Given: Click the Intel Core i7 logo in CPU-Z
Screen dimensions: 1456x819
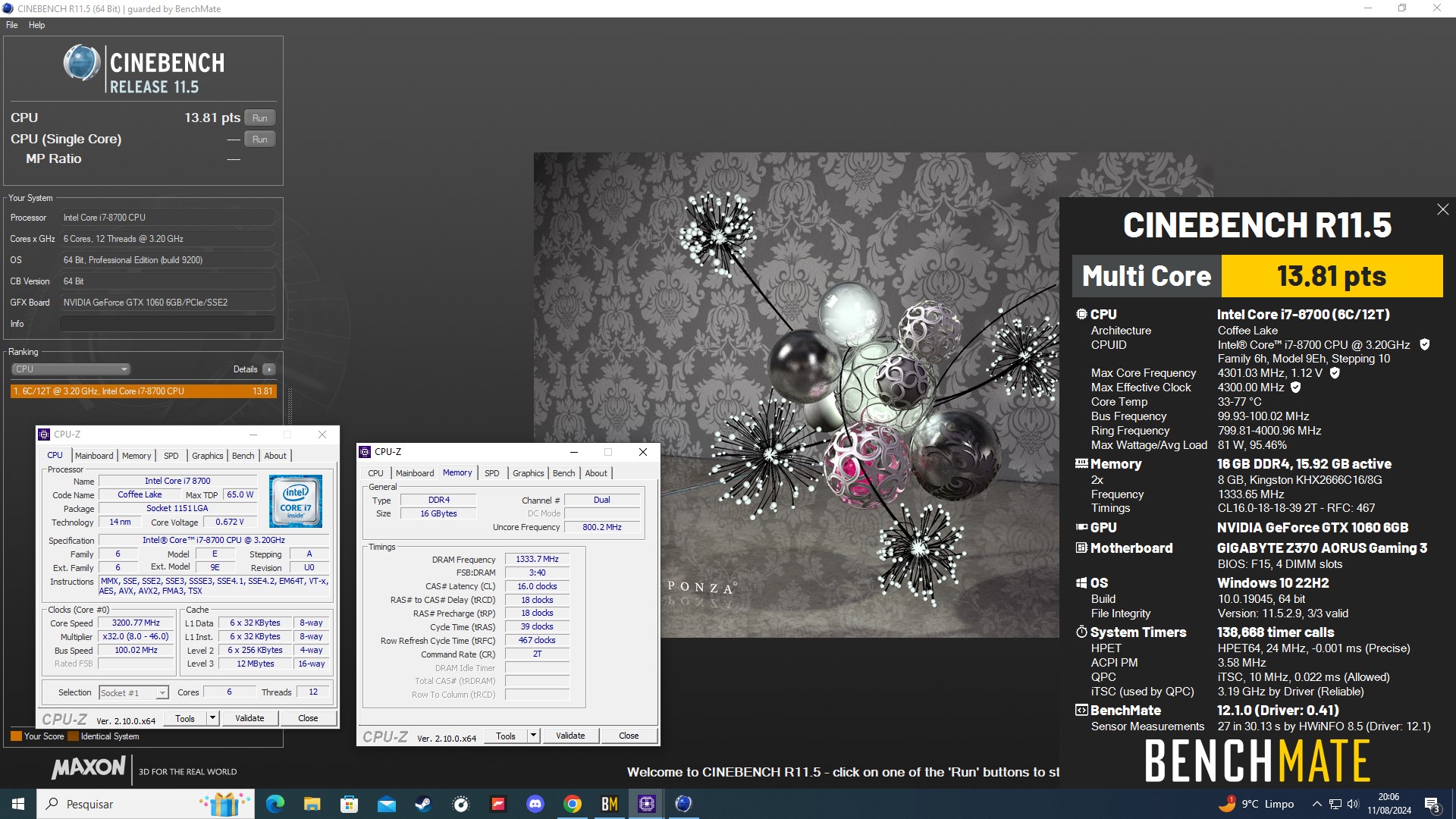Looking at the screenshot, I should [296, 501].
